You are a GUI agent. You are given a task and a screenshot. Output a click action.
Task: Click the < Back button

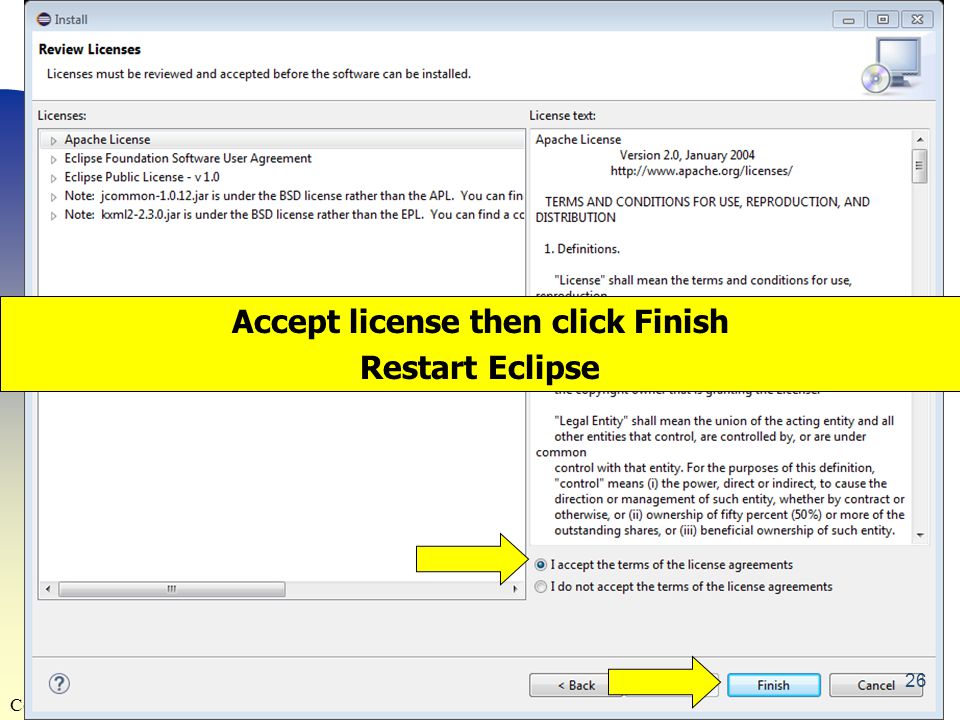[x=576, y=685]
